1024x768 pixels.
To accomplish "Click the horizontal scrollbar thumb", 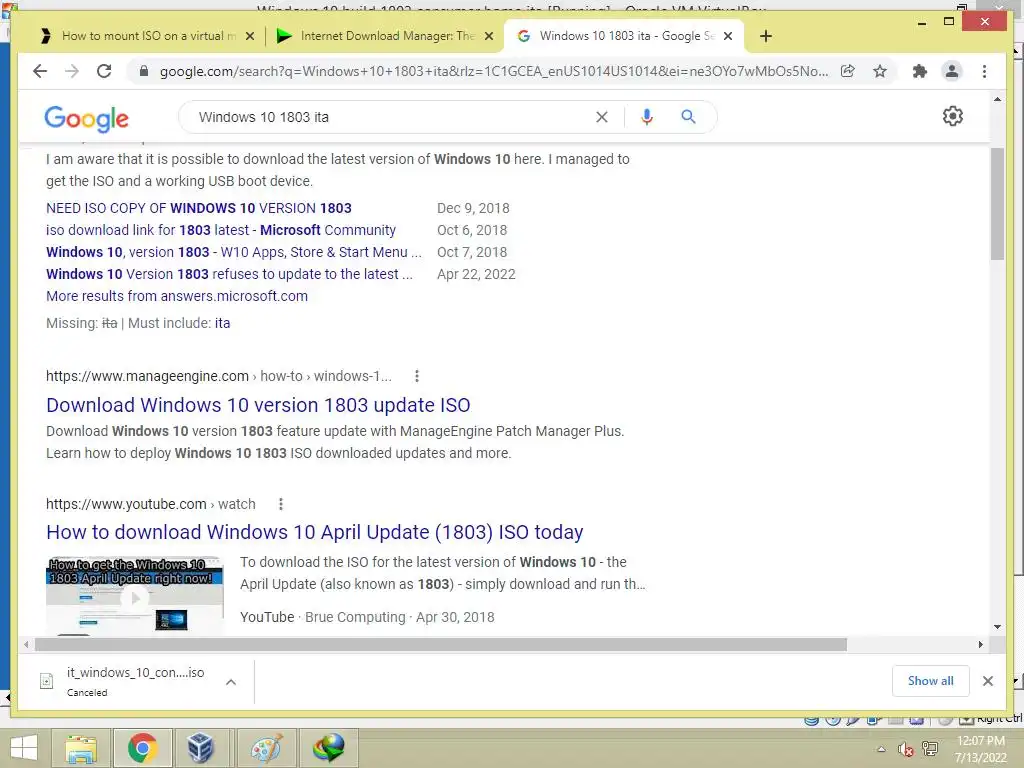I will pos(441,645).
